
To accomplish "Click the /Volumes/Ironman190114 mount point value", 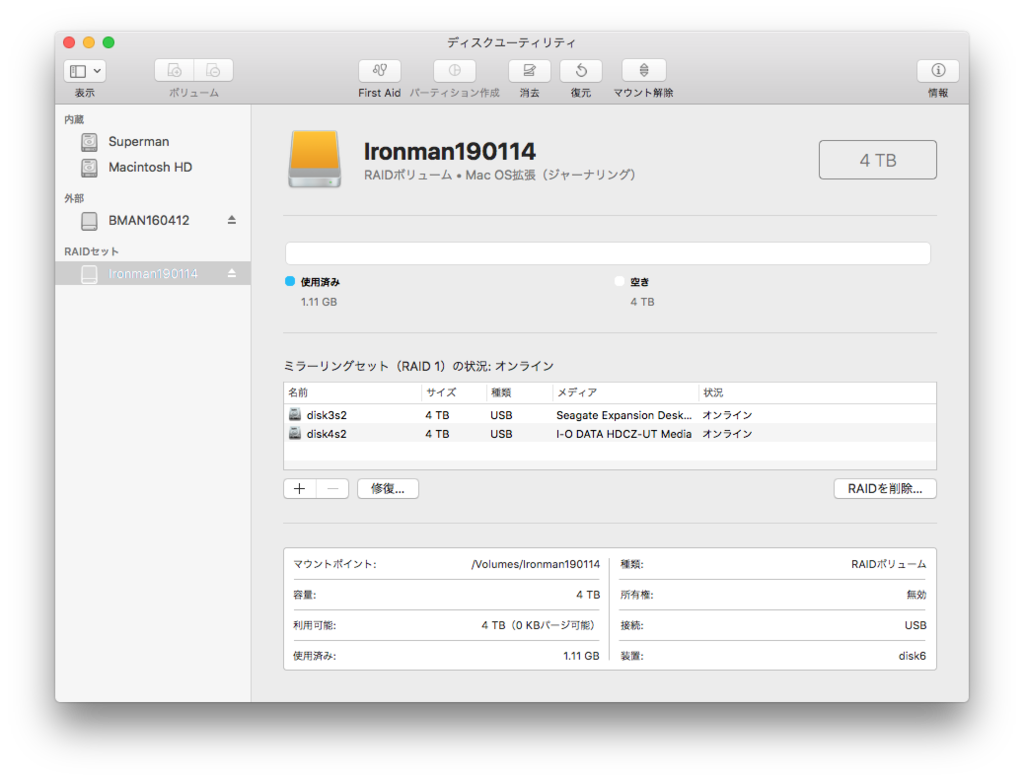I will pyautogui.click(x=535, y=564).
